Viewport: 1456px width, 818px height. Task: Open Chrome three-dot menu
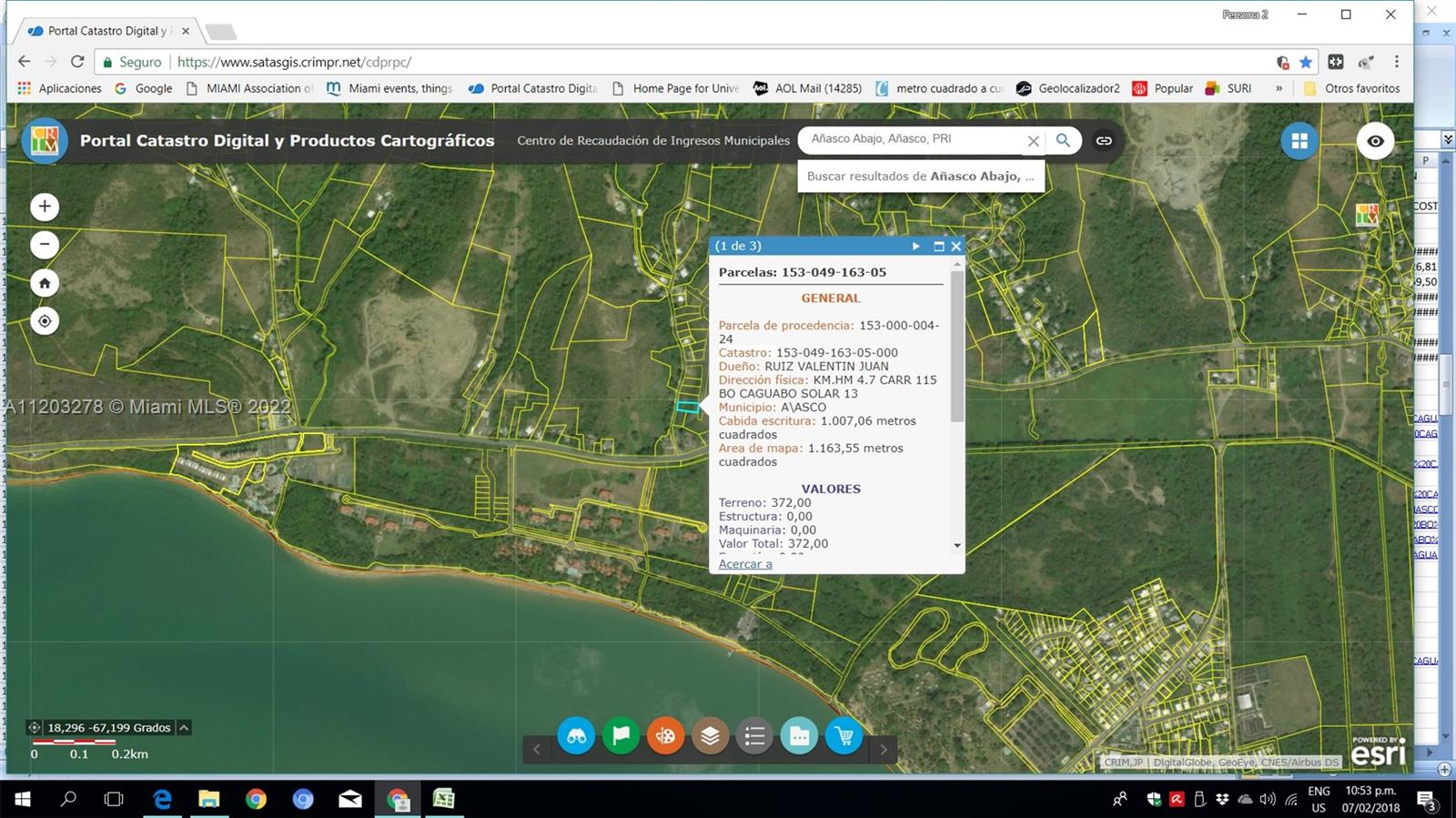point(1397,62)
